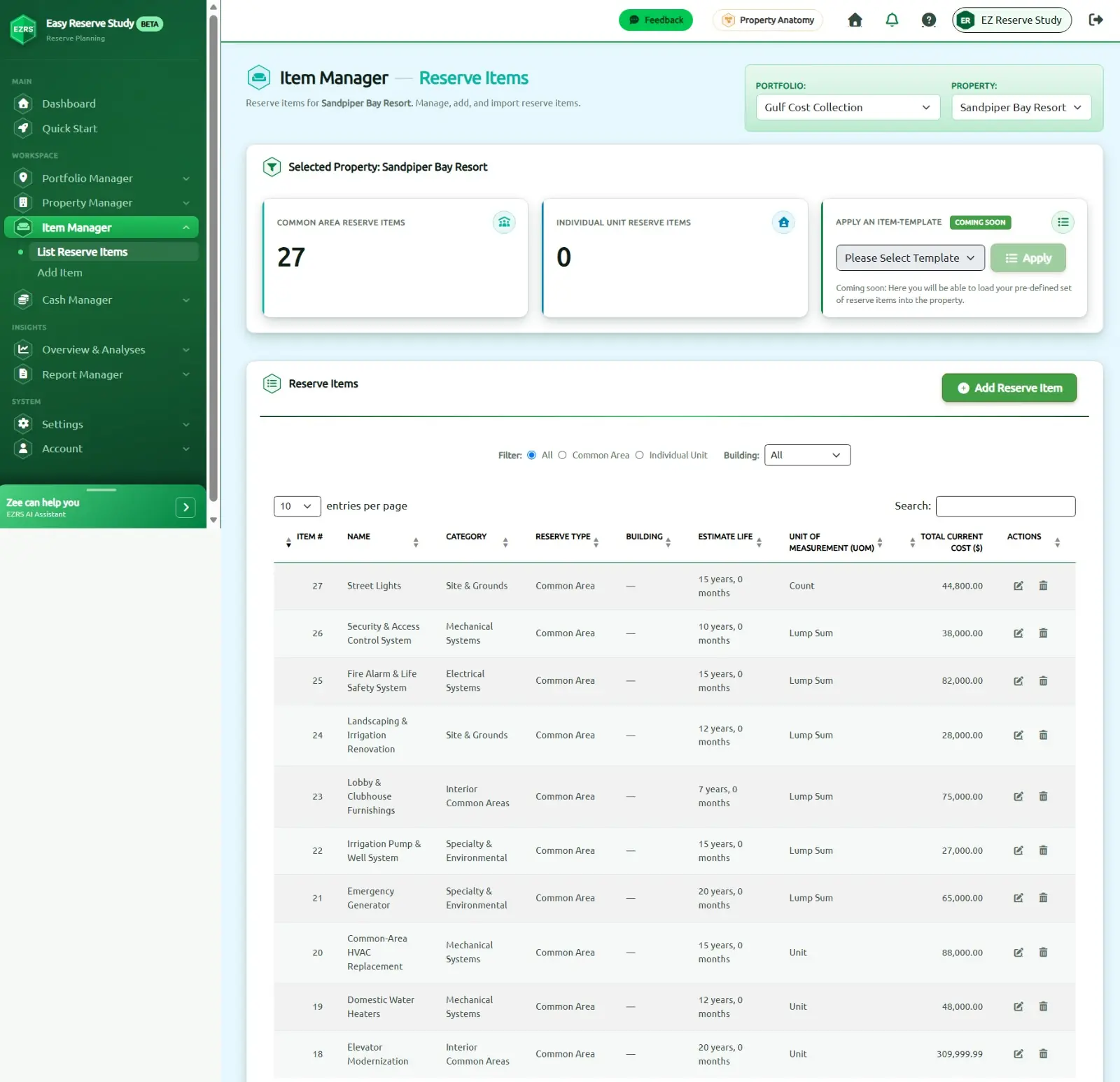Click the sidebar vertical scrollbar
Screen dimensions: 1120x1082
[213, 259]
